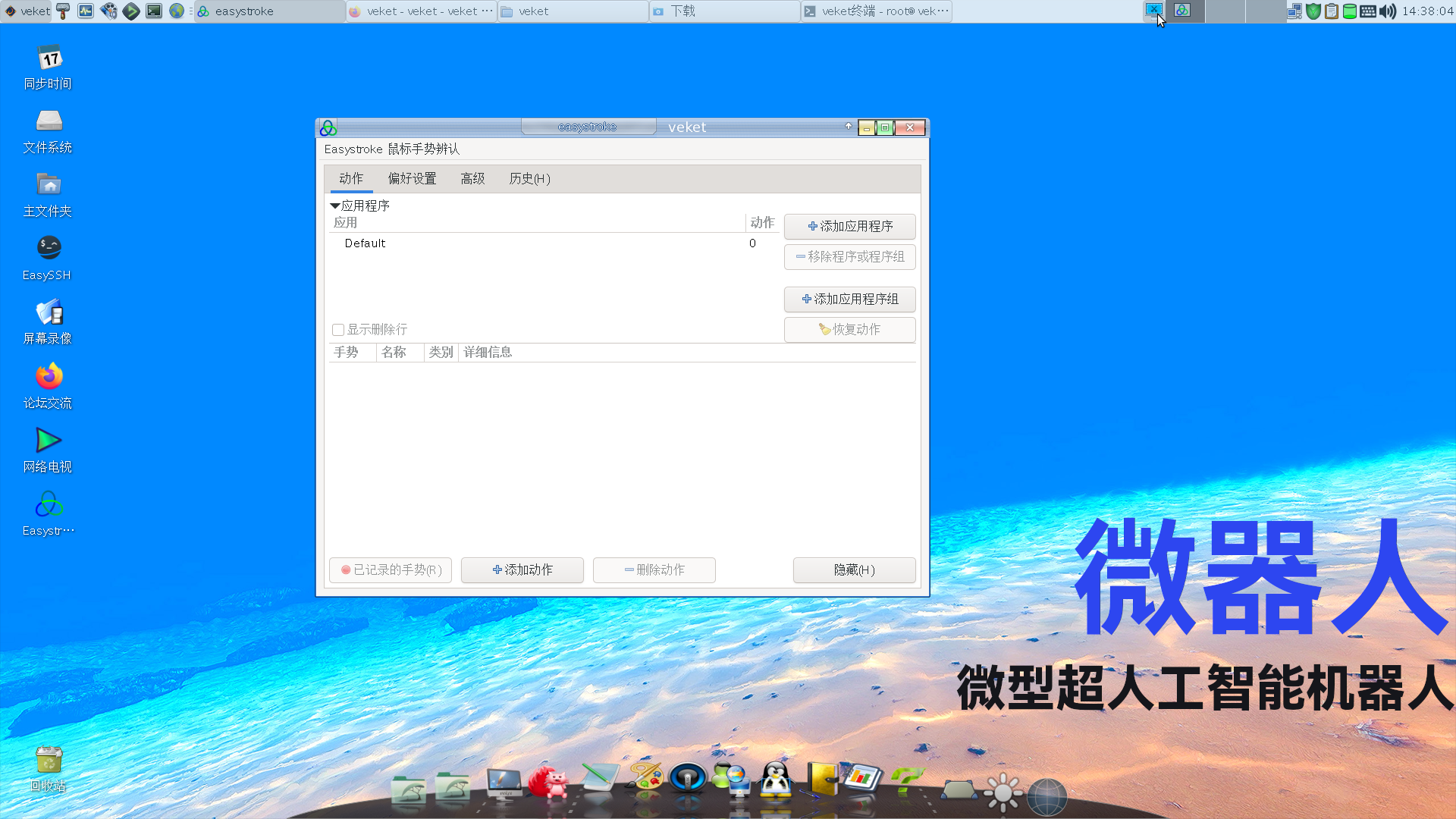Click the clock in the top panel

tap(1427, 11)
